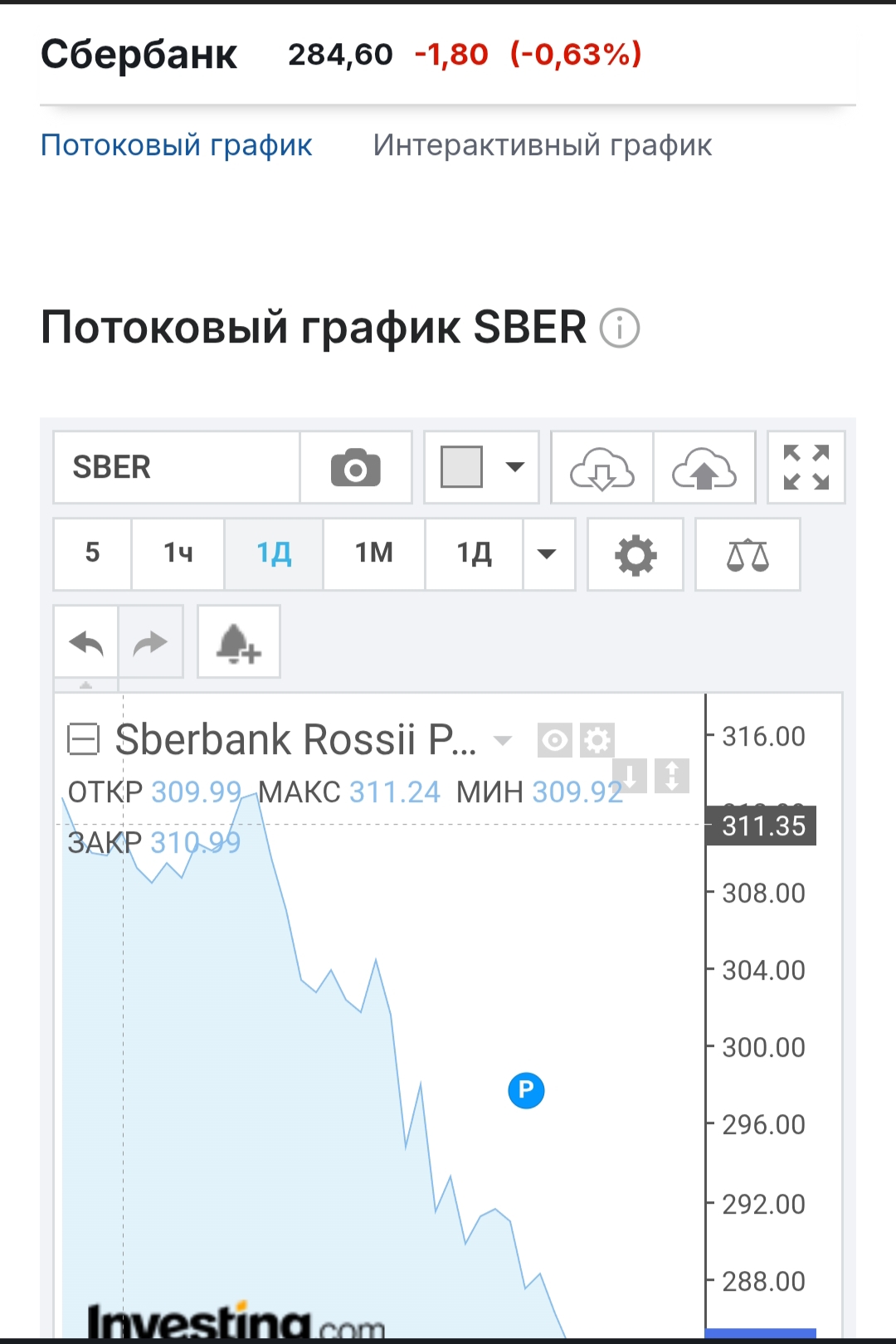
Task: Click the save chart cloud-upload icon
Action: (x=704, y=468)
